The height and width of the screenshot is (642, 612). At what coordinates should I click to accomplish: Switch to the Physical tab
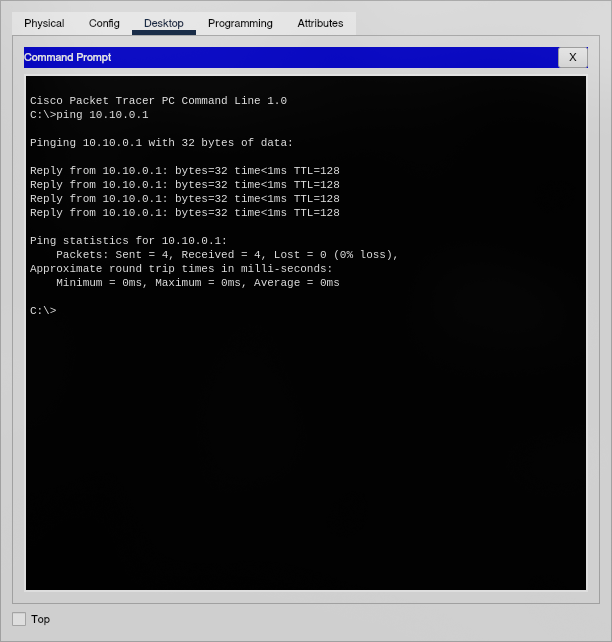click(44, 23)
